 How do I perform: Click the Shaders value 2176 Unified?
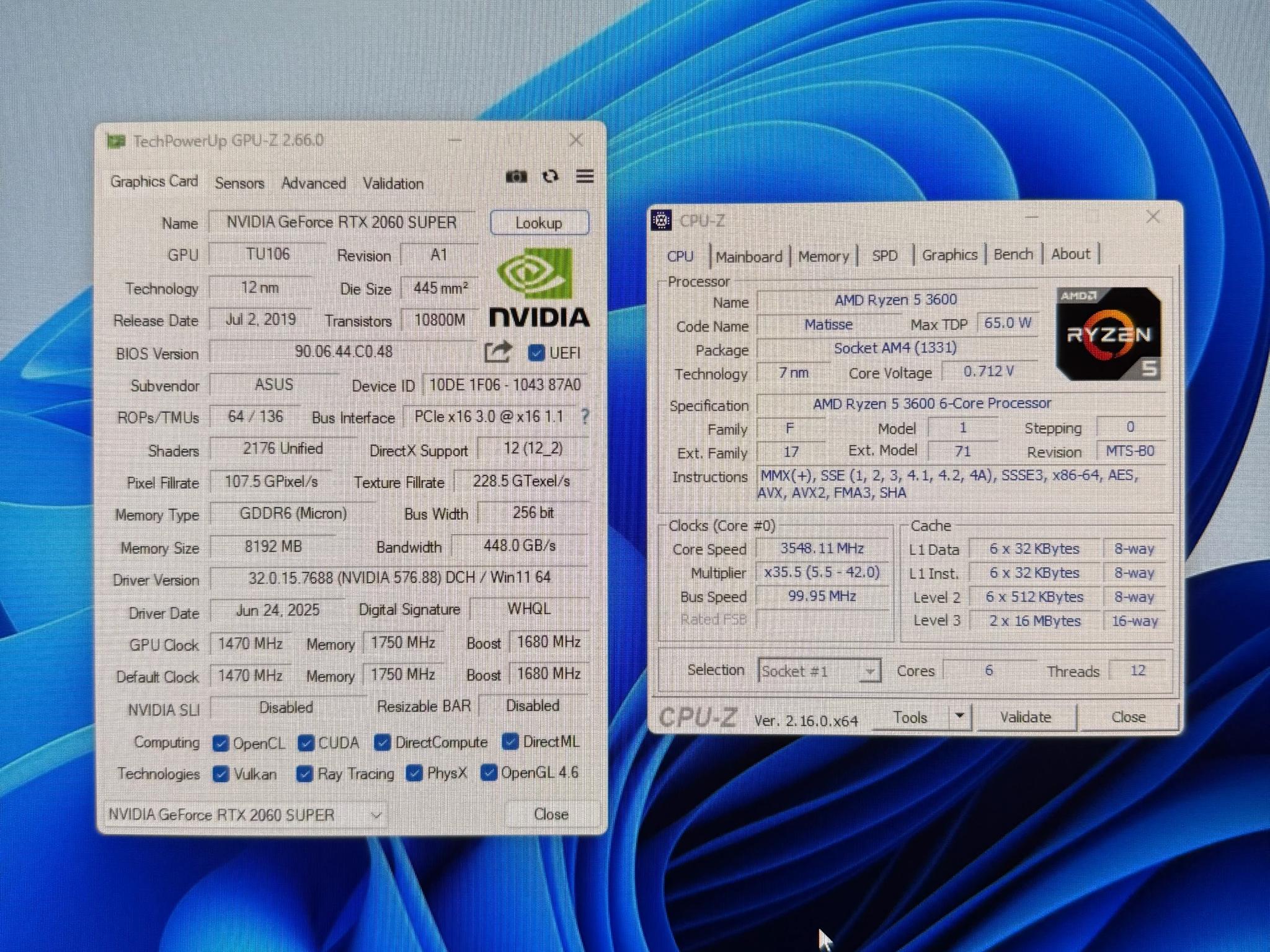(283, 449)
